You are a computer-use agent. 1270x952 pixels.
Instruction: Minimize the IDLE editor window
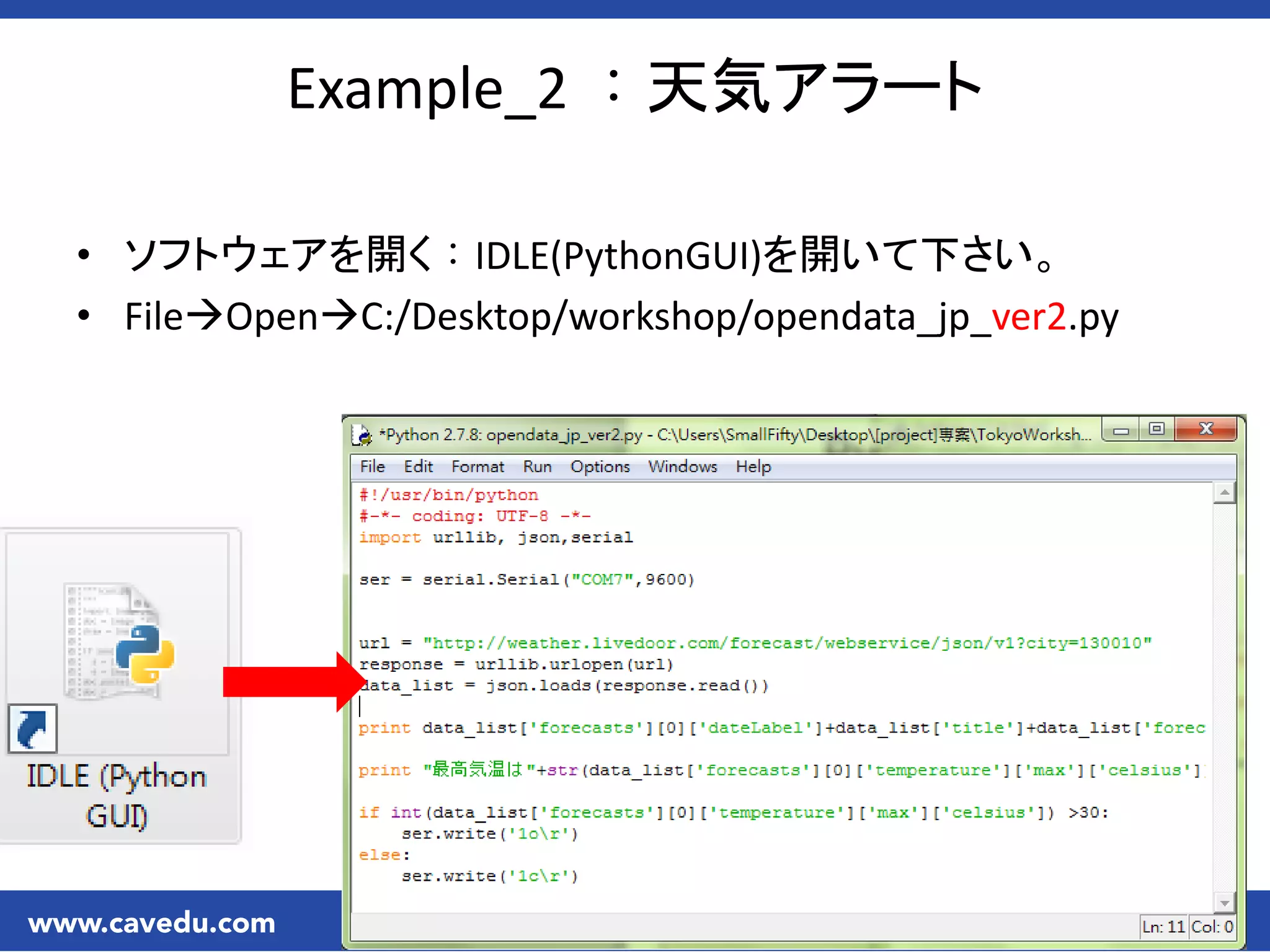pos(1121,430)
